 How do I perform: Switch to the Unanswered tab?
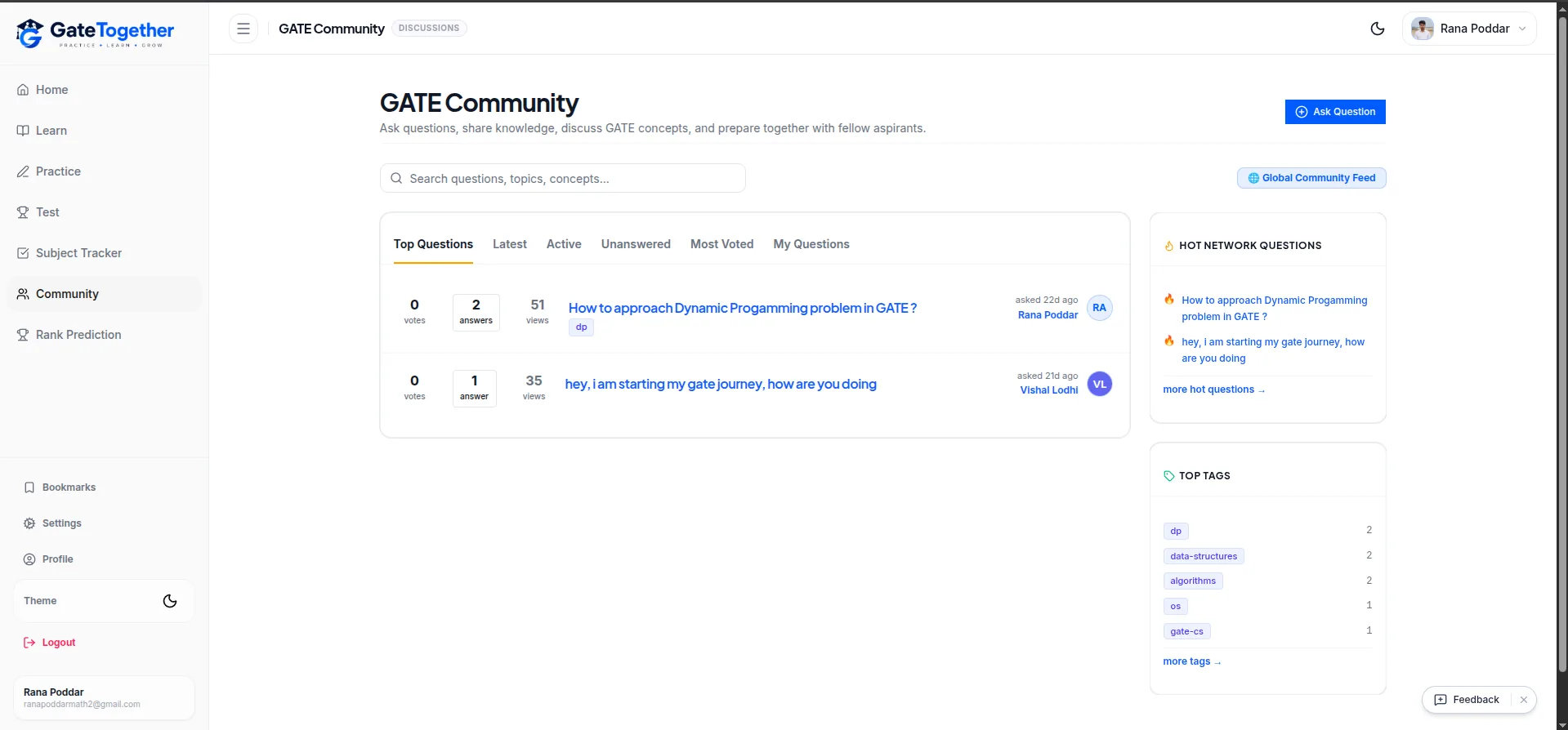(636, 244)
